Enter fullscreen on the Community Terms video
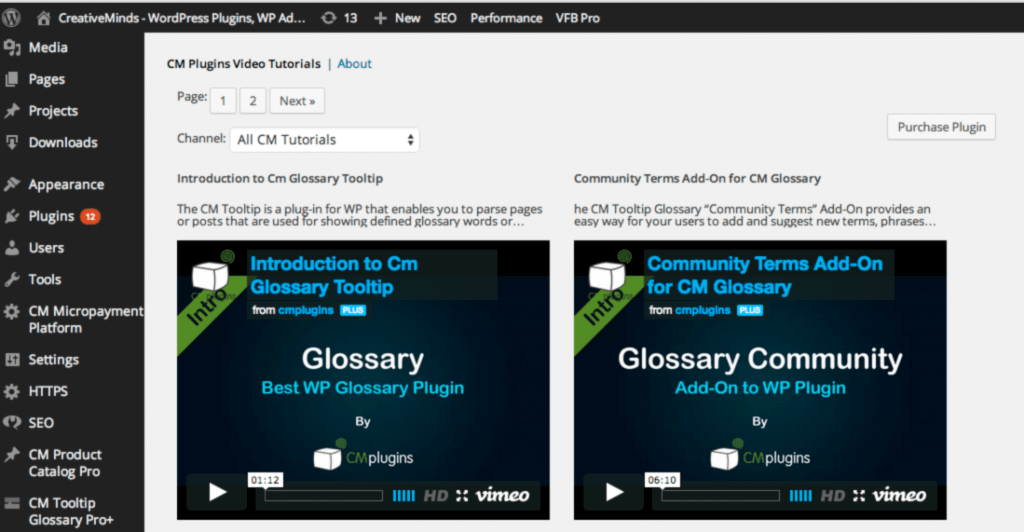 (859, 496)
